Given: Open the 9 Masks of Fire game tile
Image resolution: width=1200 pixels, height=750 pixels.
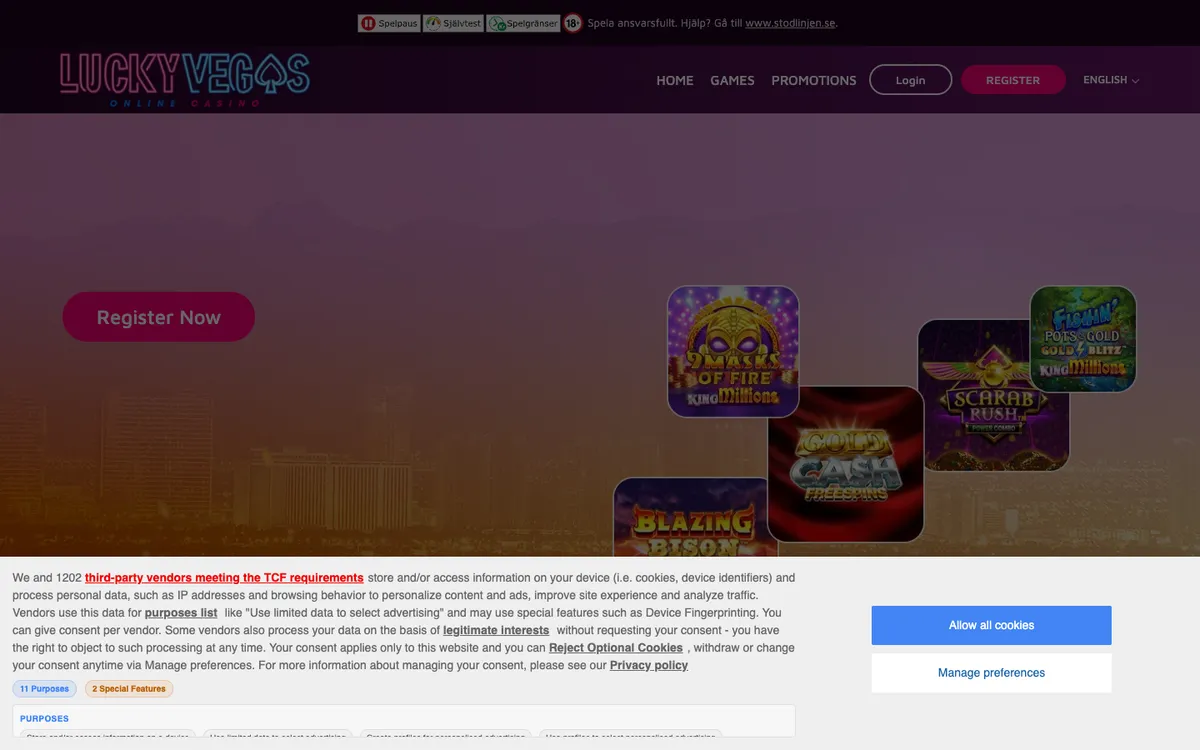Looking at the screenshot, I should tap(733, 351).
